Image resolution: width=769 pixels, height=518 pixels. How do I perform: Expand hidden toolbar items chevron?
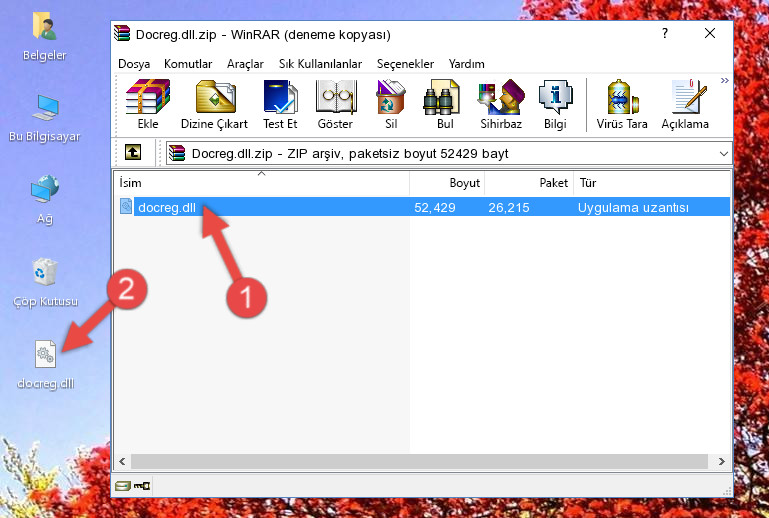pos(724,80)
